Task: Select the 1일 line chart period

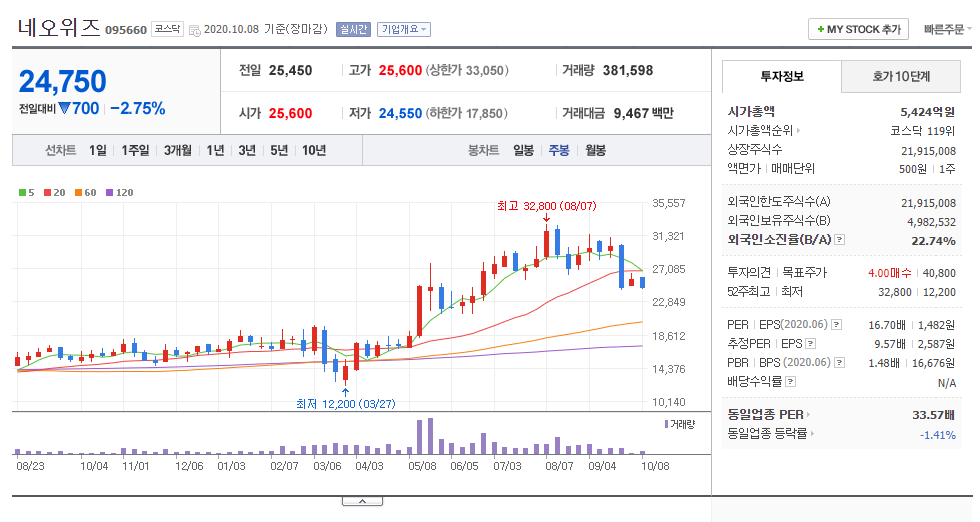Action: (98, 150)
